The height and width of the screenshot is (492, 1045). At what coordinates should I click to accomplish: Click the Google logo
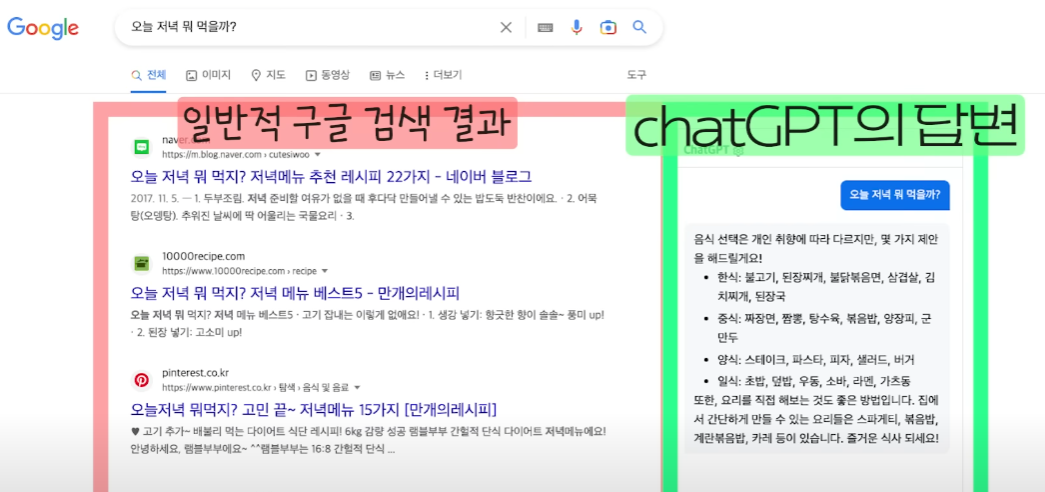tap(43, 27)
